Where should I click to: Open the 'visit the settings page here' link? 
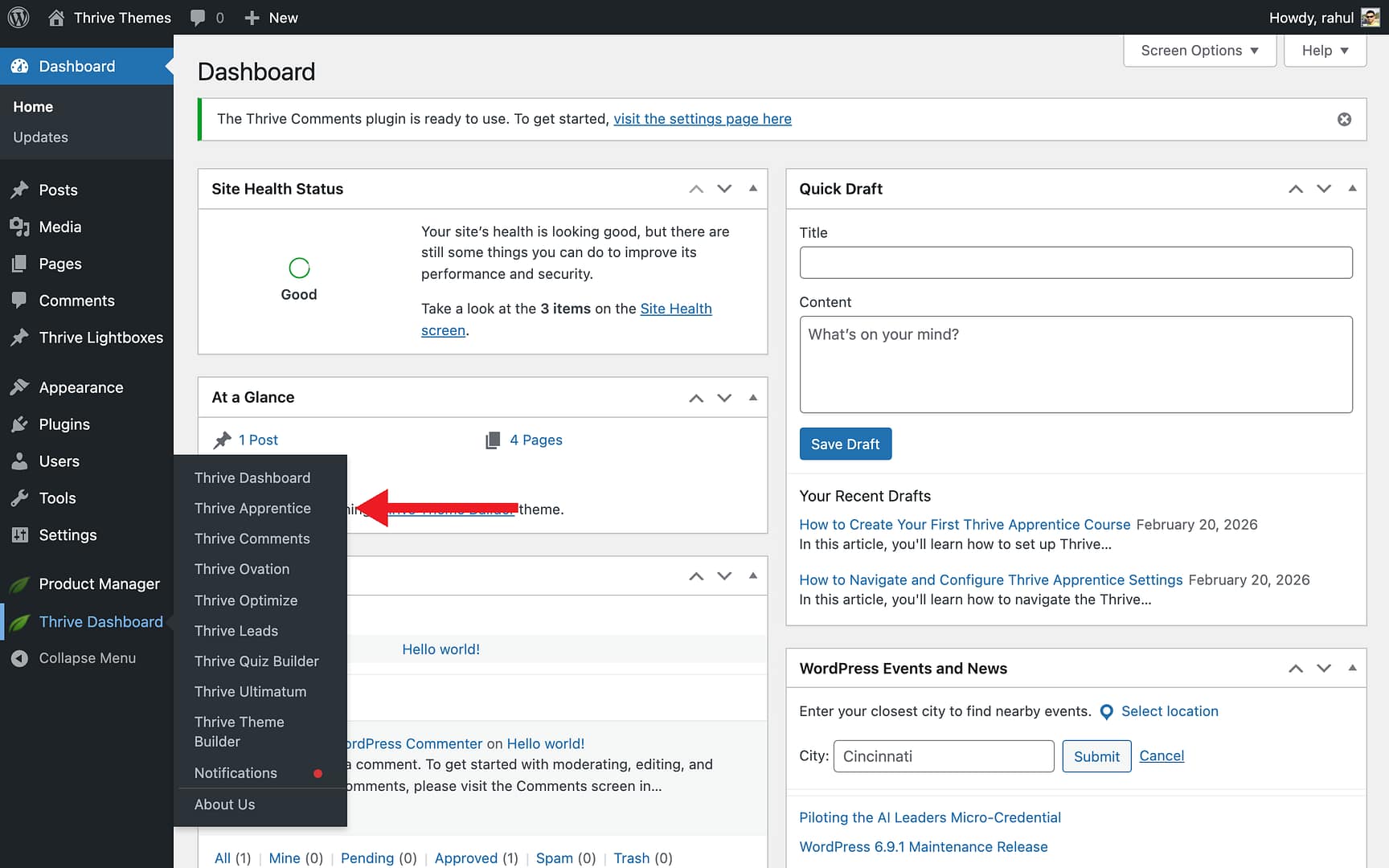(x=702, y=119)
